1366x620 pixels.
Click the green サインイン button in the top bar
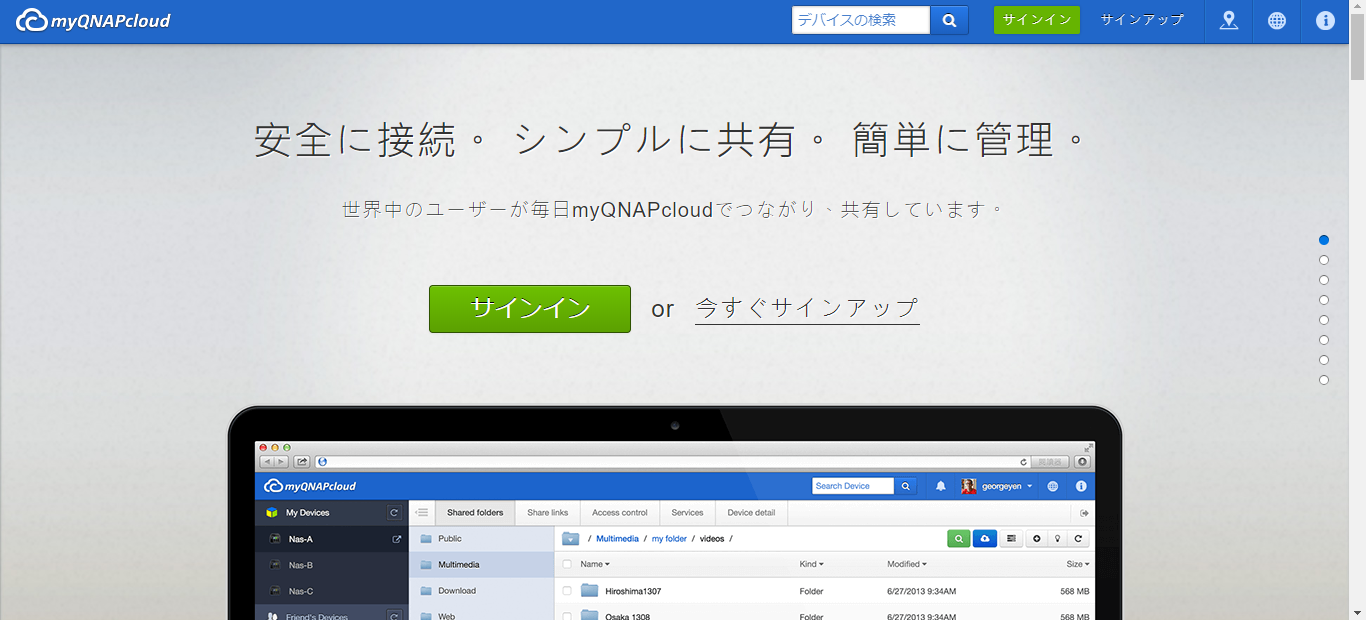(x=1037, y=20)
